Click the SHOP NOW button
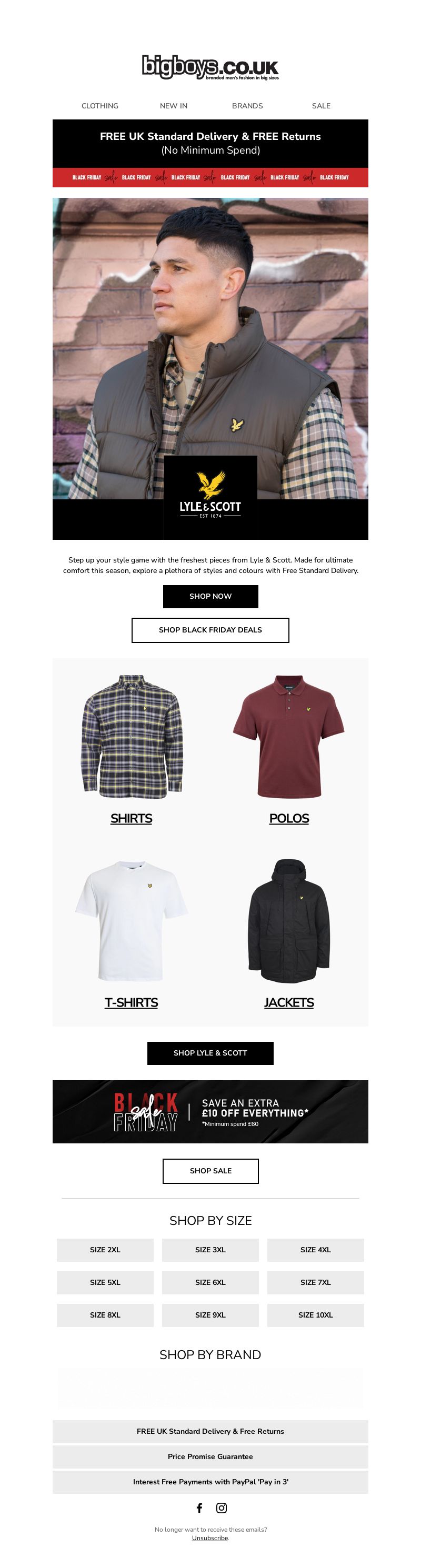The width and height of the screenshot is (421, 1568). [x=210, y=597]
